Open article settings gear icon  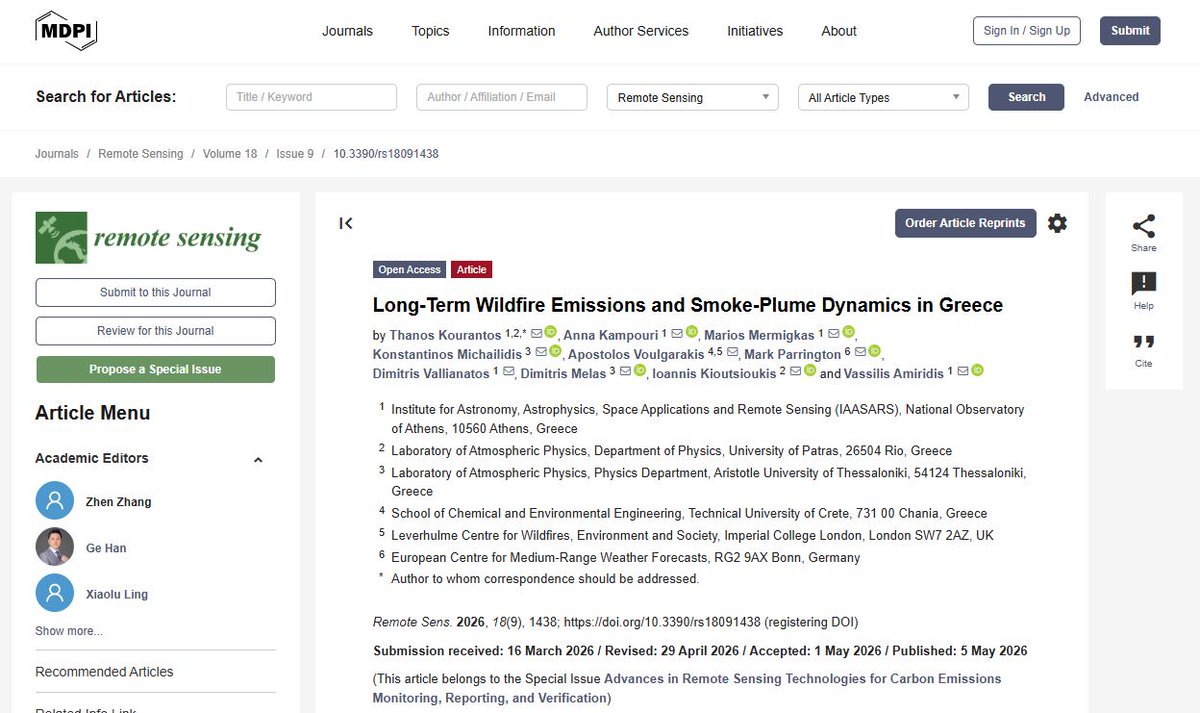1057,223
